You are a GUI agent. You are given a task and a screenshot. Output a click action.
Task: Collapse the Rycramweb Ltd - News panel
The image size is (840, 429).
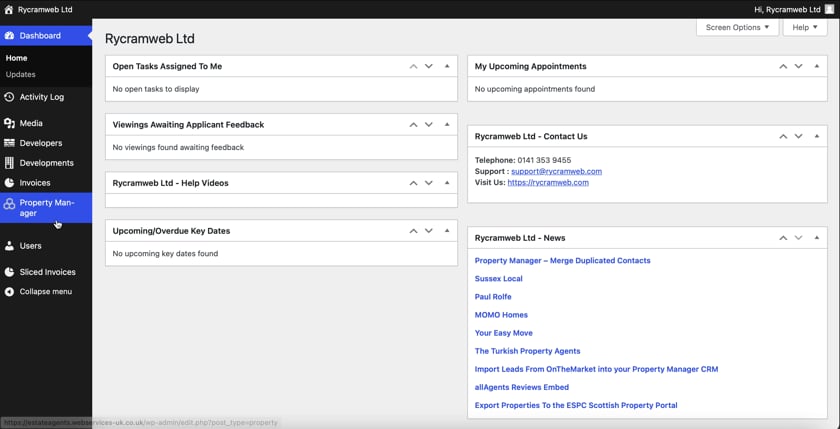817,238
